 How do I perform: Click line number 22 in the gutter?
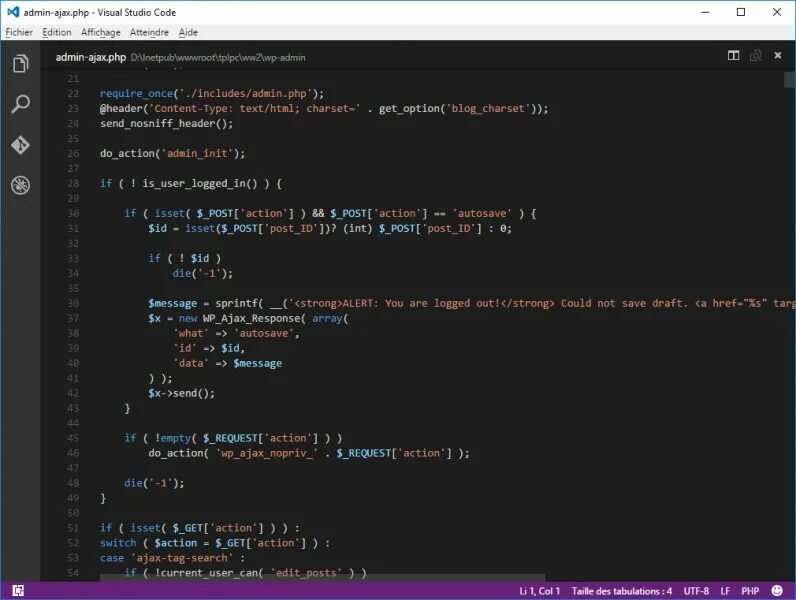click(x=73, y=93)
